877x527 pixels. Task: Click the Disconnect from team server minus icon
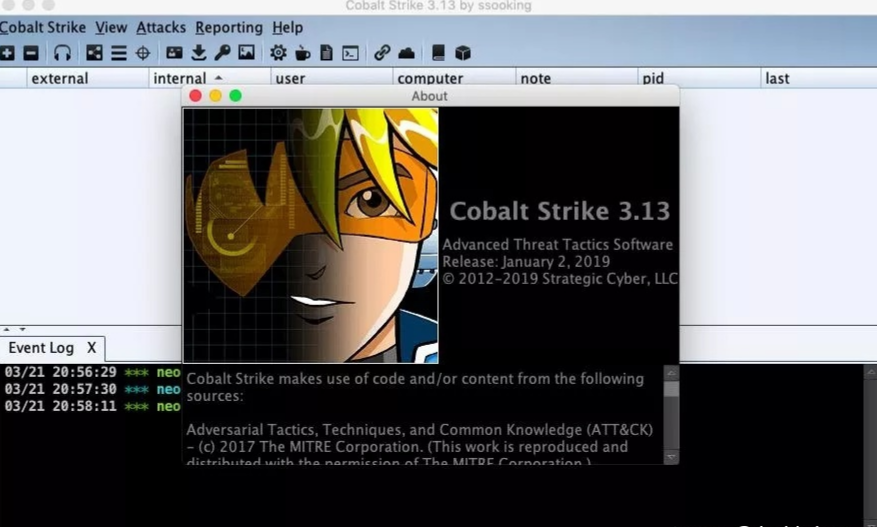coord(31,53)
